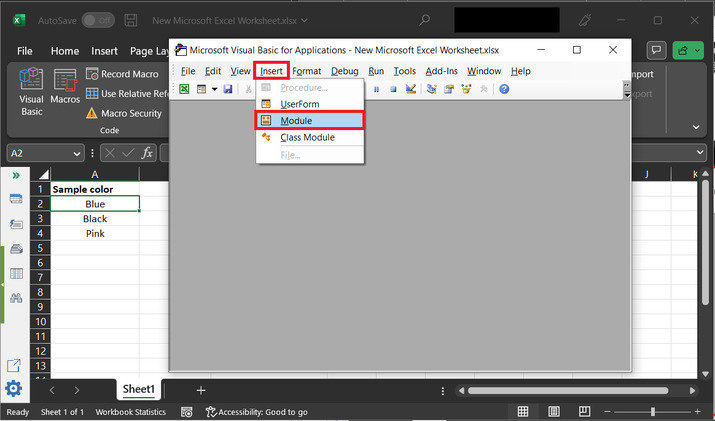The height and width of the screenshot is (421, 715).
Task: Open Project Explorer icon in VBA toolbar
Action: point(431,88)
